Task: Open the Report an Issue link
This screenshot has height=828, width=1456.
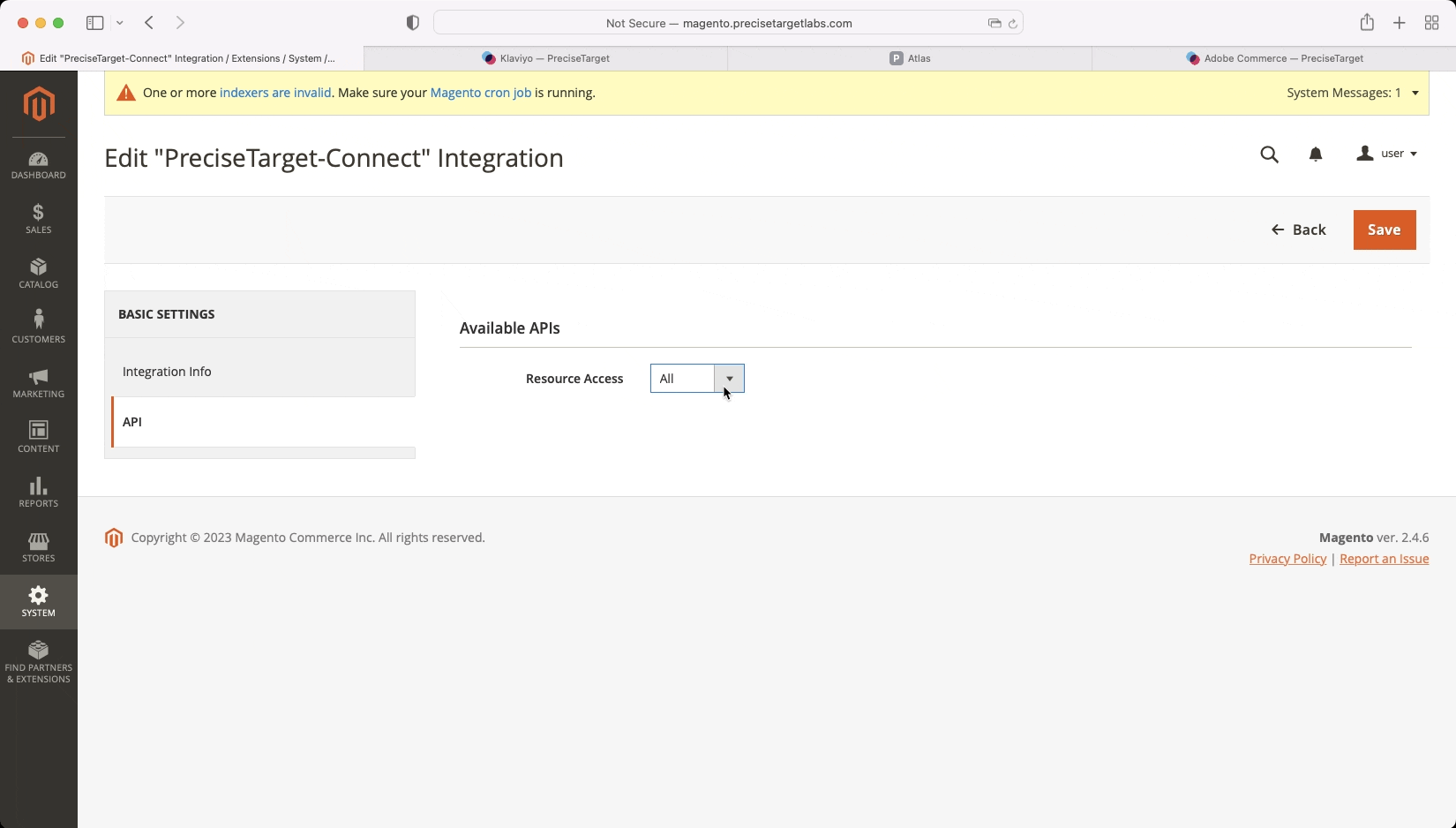Action: (x=1384, y=559)
